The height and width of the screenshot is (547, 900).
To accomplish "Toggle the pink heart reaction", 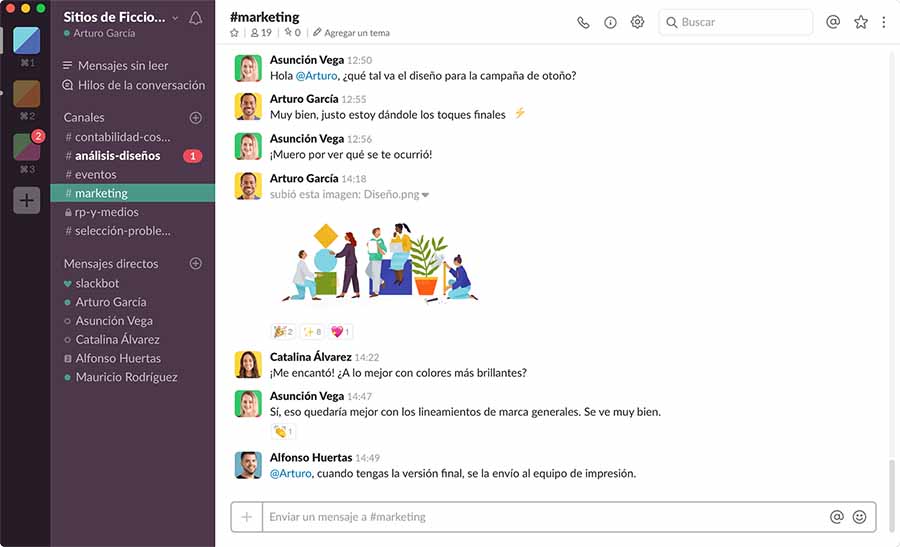I will [340, 331].
